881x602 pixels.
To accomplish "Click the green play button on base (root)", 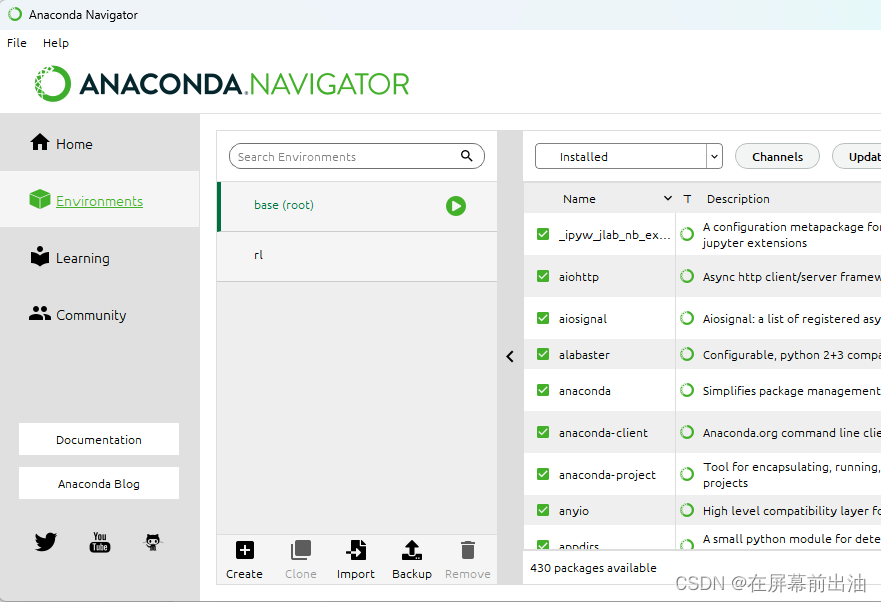I will pyautogui.click(x=456, y=206).
